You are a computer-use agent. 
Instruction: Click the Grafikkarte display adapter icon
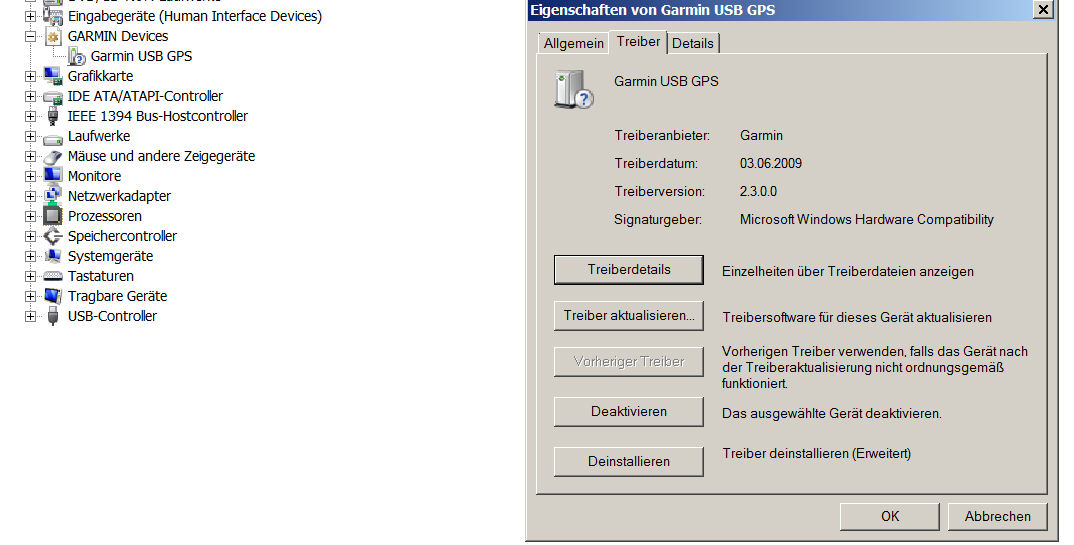click(x=53, y=76)
